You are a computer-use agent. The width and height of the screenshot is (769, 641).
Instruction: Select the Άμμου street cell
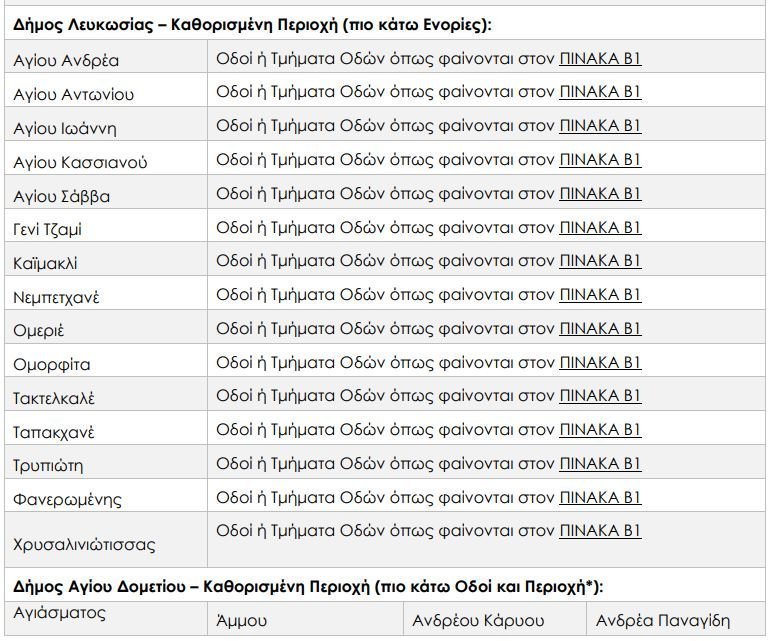click(305, 618)
